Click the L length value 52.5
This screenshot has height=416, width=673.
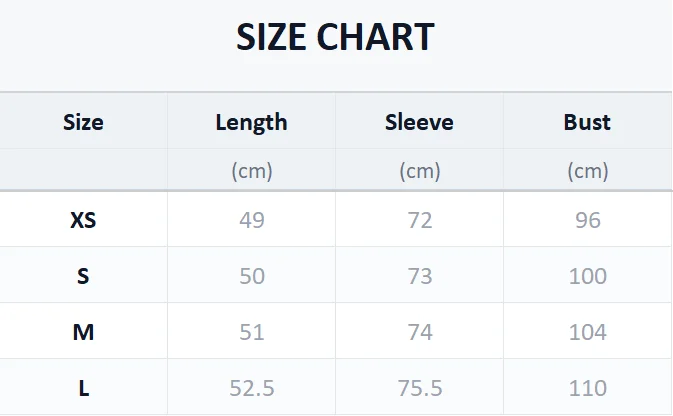(252, 388)
